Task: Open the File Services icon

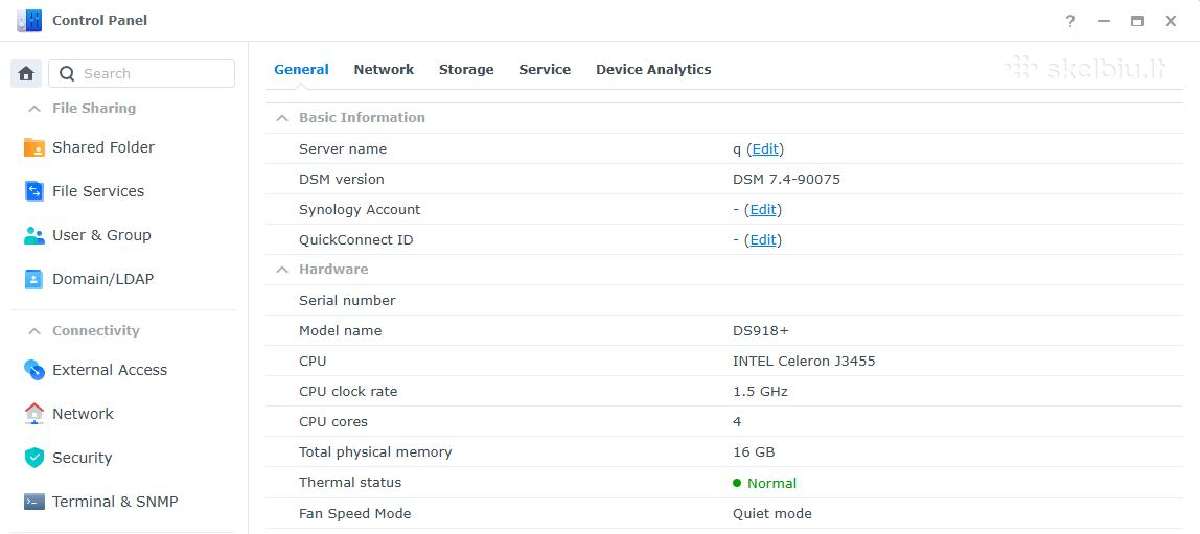Action: coord(34,191)
